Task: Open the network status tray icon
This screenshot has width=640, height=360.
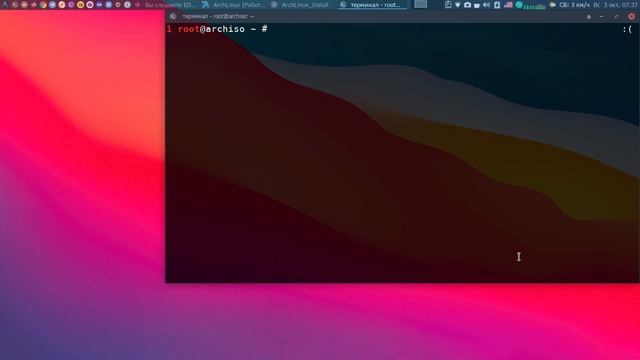Action: coord(458,5)
